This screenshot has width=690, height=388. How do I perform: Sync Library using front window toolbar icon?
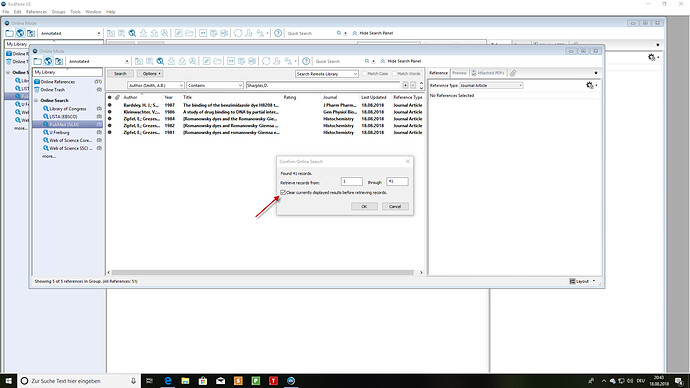click(x=266, y=61)
